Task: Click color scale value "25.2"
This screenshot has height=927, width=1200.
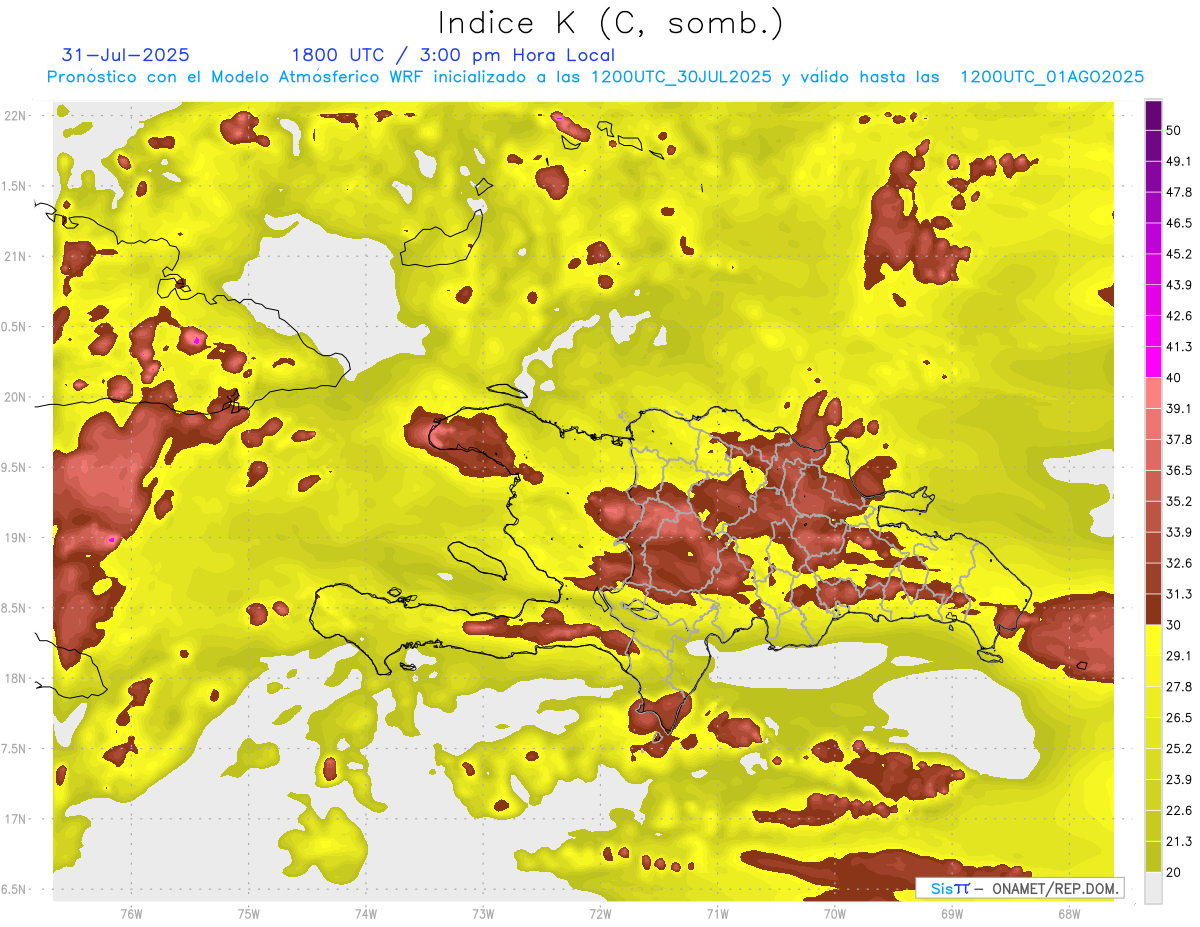Action: coord(1178,748)
